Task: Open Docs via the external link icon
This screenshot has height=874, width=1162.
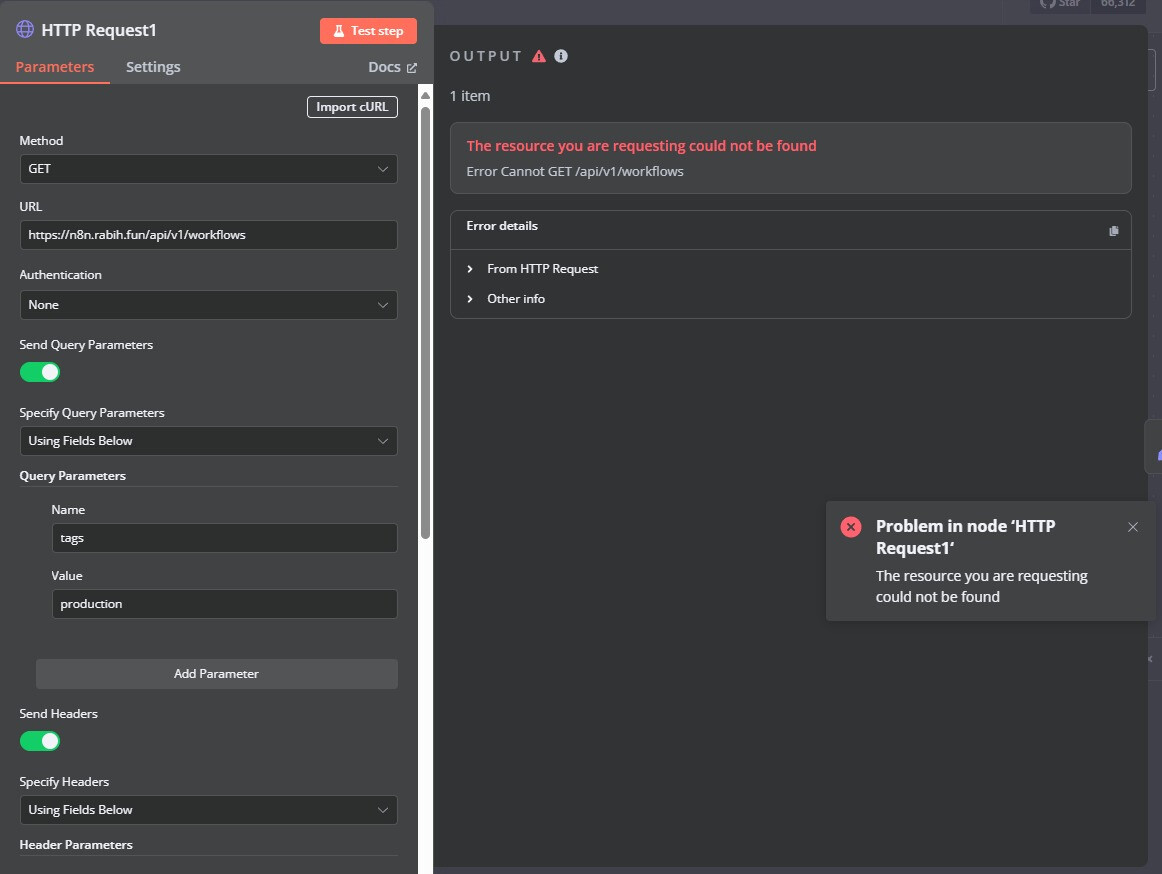Action: coord(411,68)
